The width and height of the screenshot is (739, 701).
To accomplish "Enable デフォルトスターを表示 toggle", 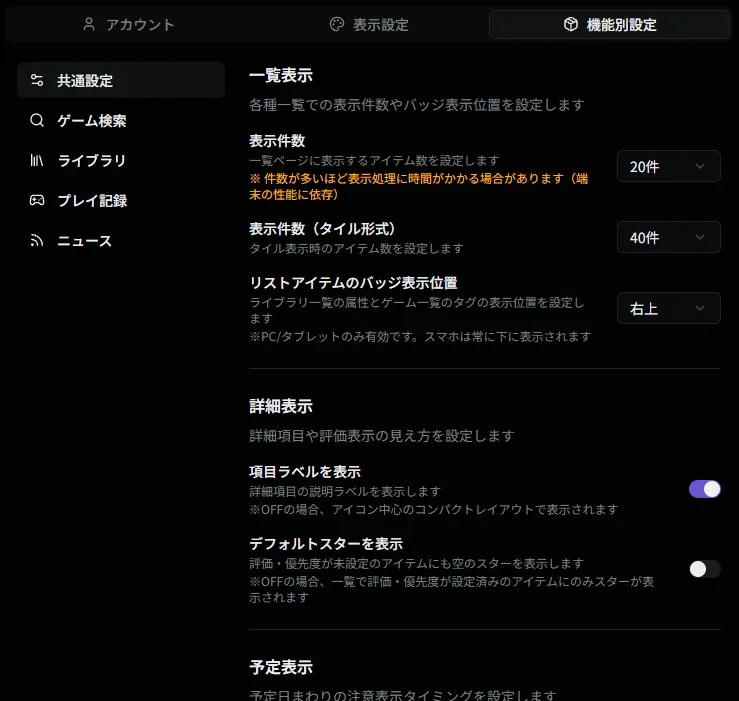I will tap(705, 569).
